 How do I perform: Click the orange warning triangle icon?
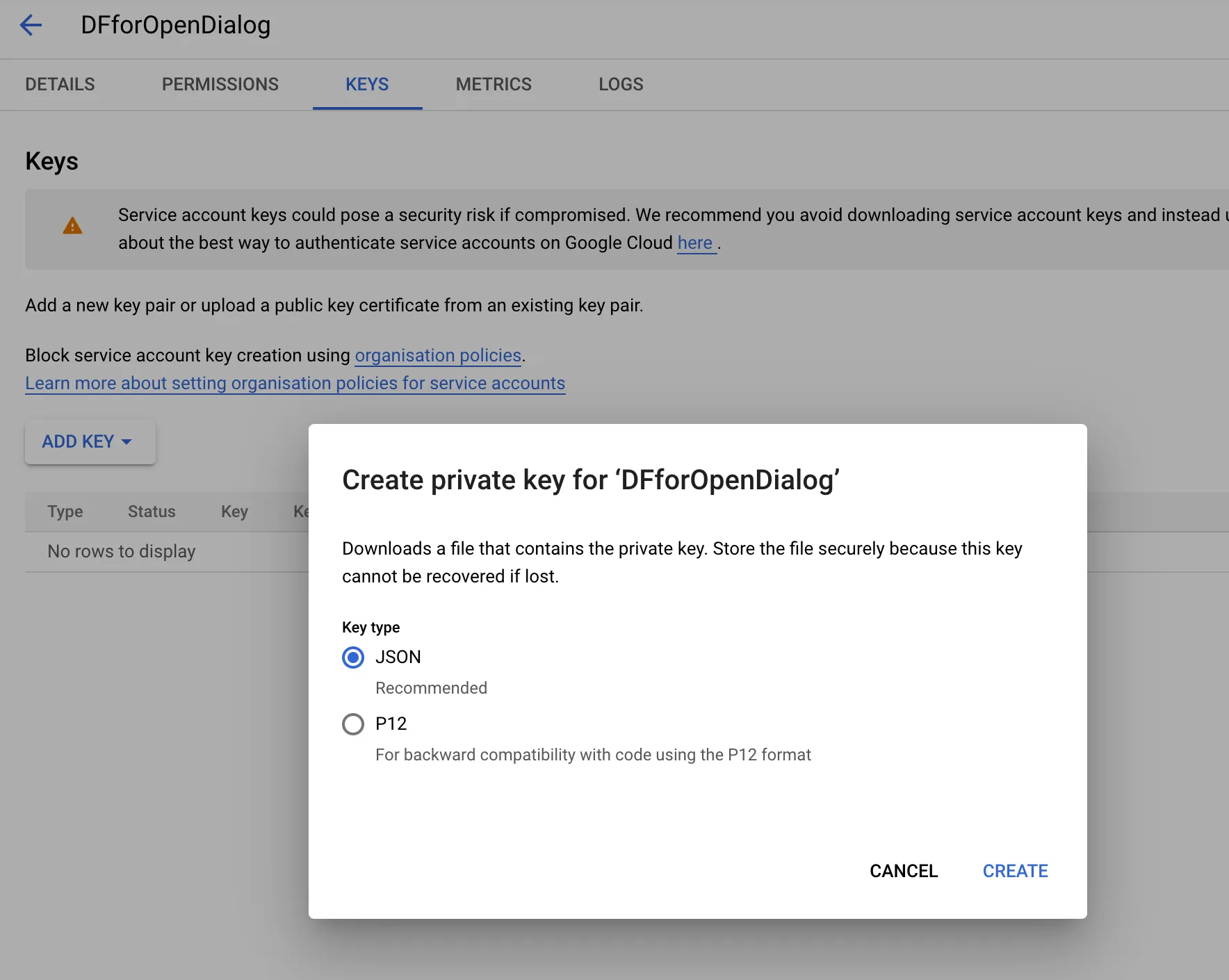pos(72,226)
